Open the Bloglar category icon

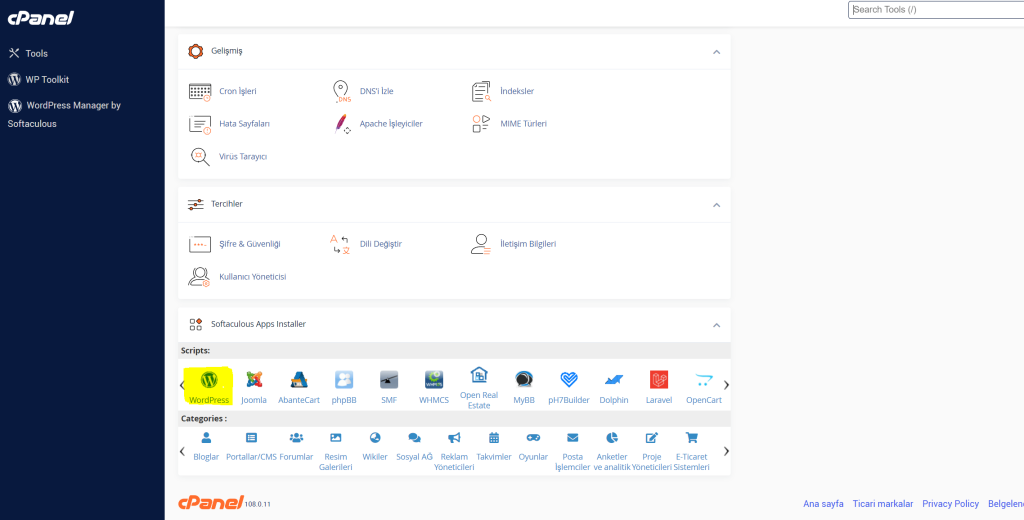(x=206, y=437)
